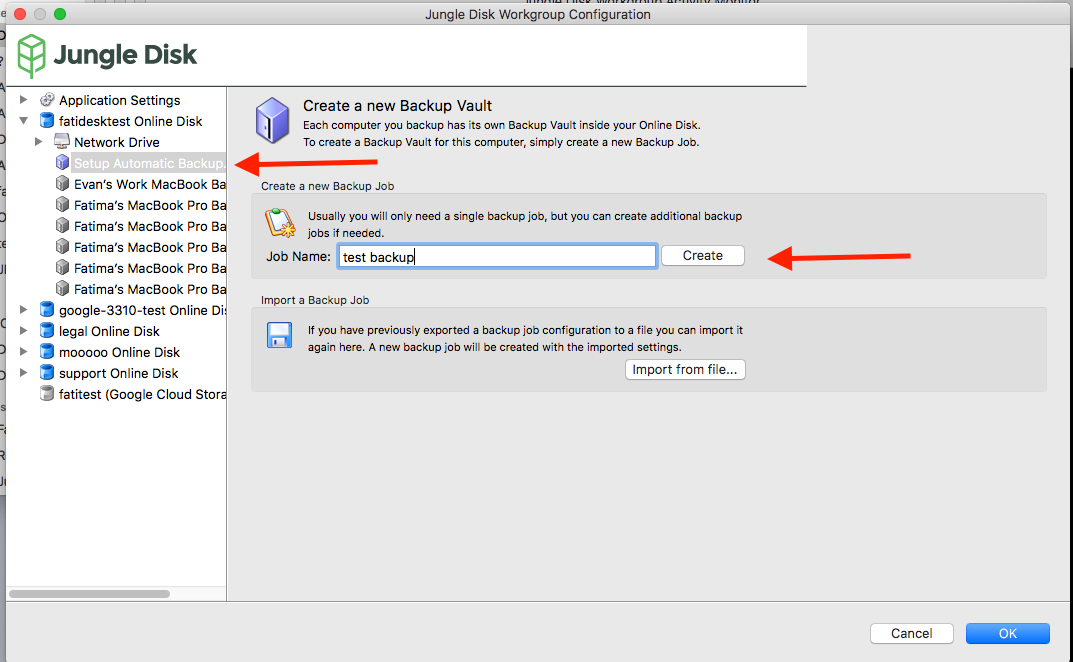Screen dimensions: 1073x662
Task: Click the sidebar horizontal scrollbar
Action: pyautogui.click(x=90, y=594)
